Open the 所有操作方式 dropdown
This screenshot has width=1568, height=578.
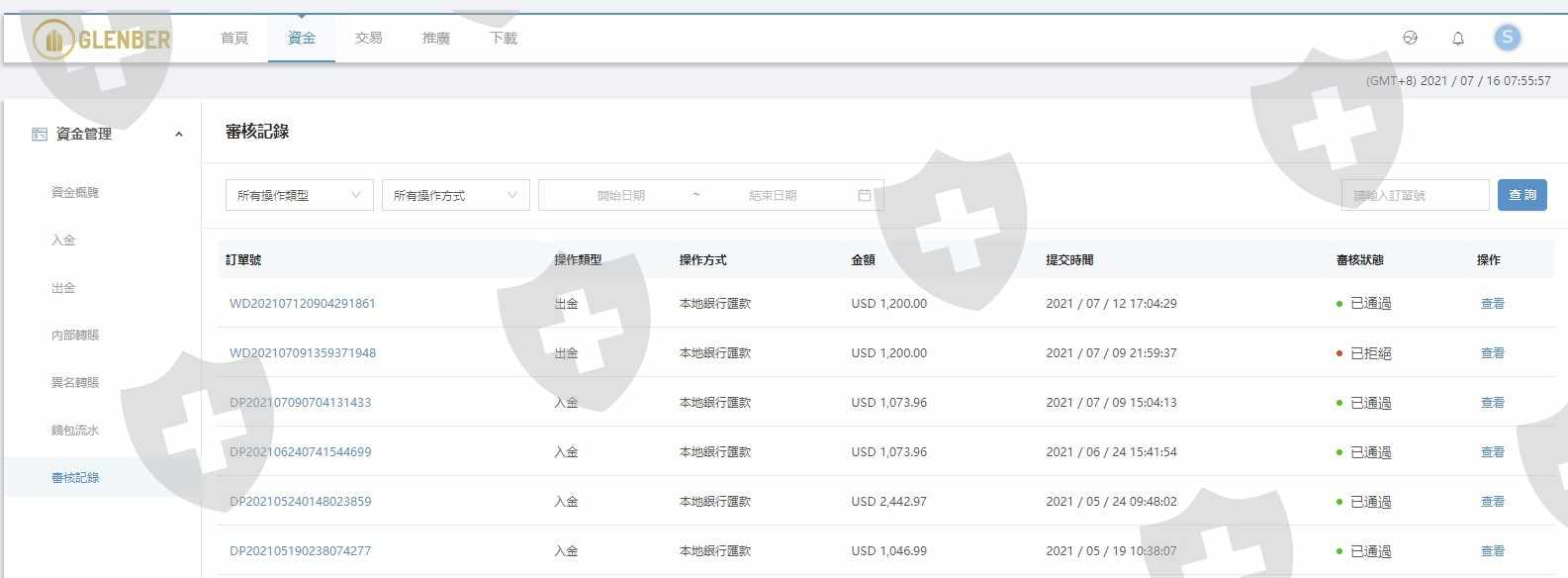pyautogui.click(x=455, y=195)
